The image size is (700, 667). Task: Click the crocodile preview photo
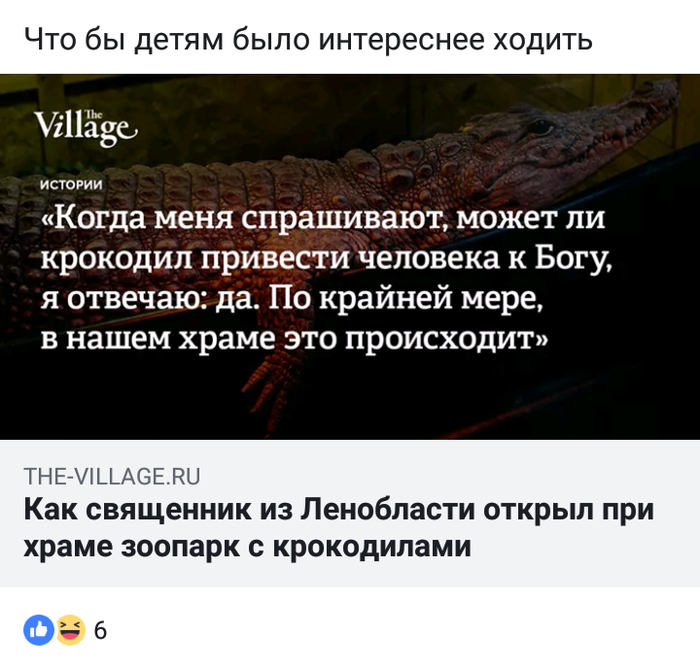point(350,257)
